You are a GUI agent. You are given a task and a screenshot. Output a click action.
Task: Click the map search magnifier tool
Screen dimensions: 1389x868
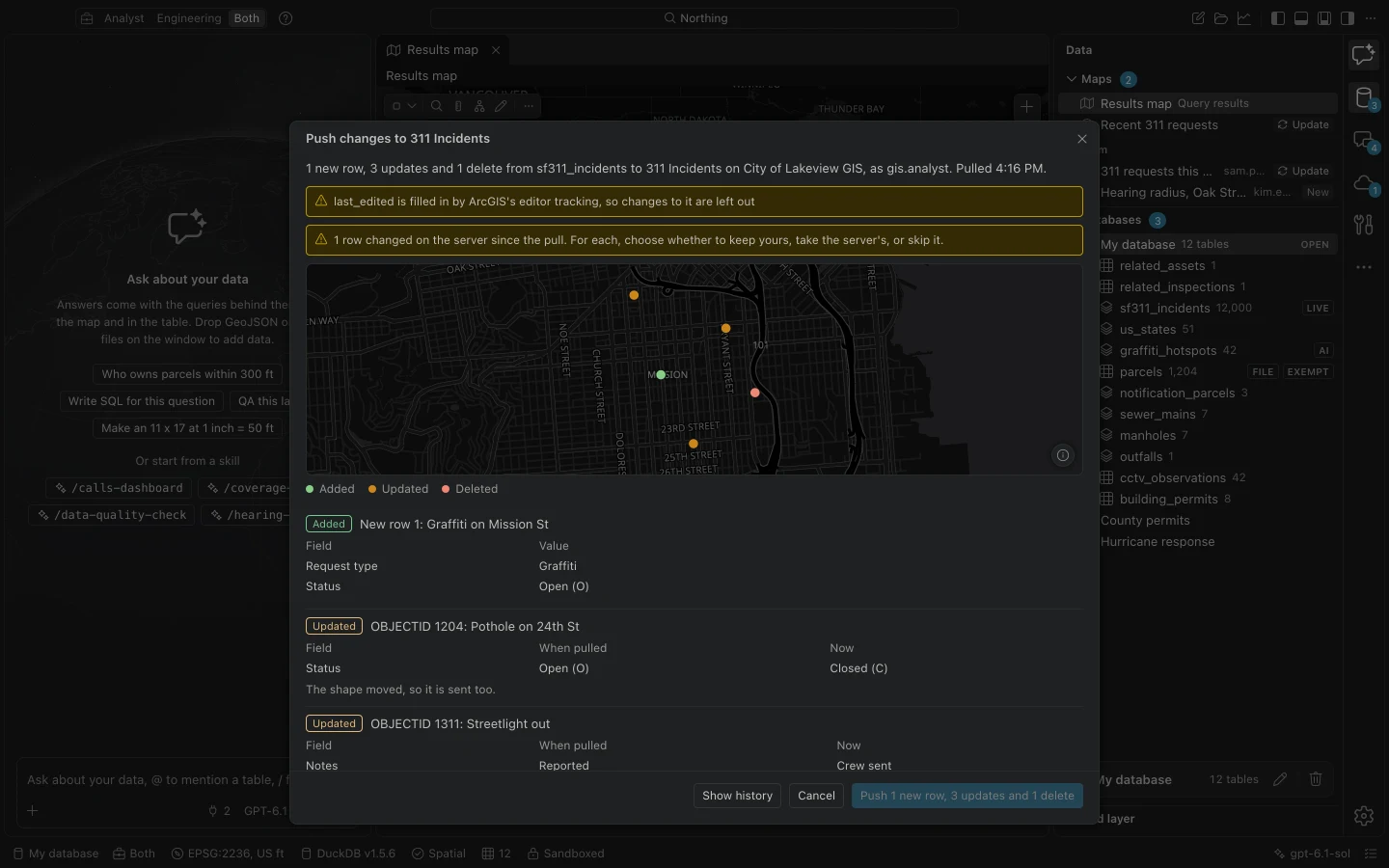coord(437,106)
